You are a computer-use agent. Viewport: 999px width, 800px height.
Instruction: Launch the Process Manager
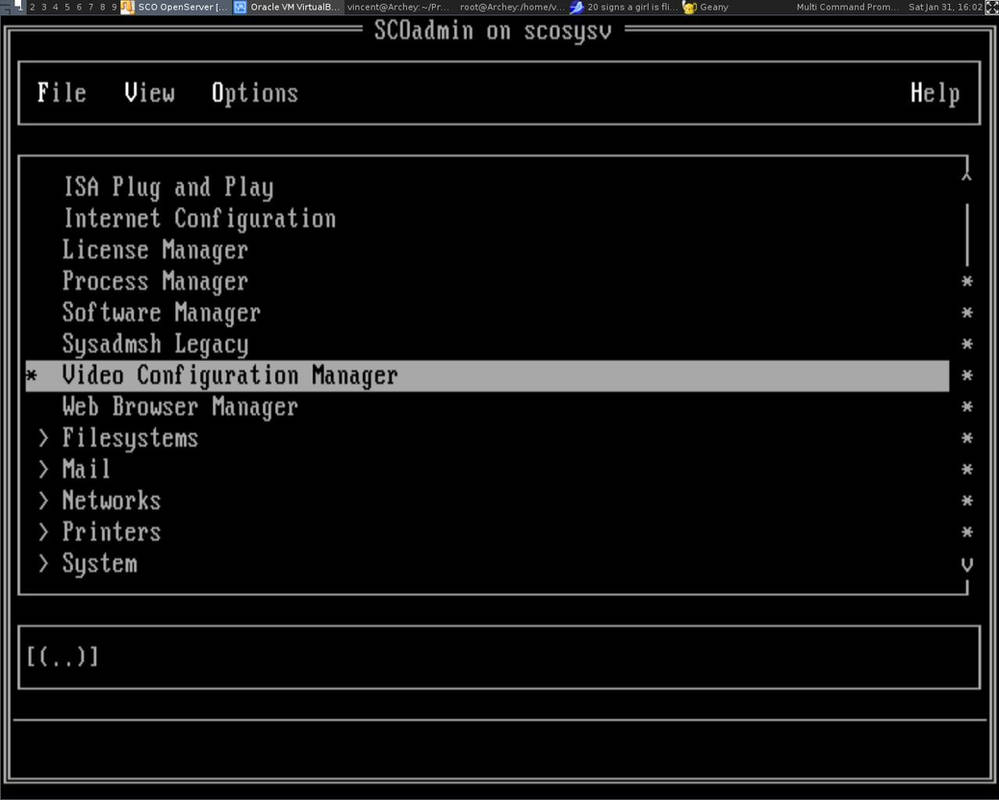coord(154,281)
